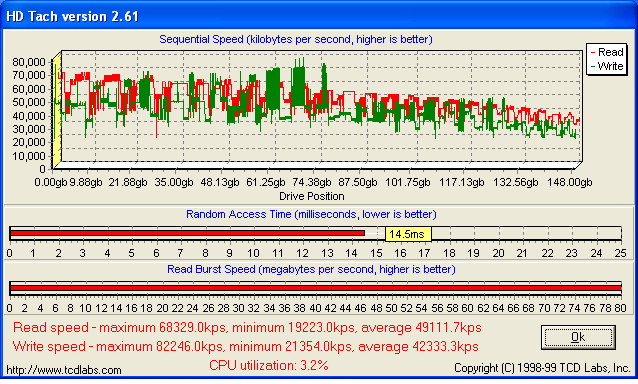Click the yellow left wall of the chart
The height and width of the screenshot is (384, 638).
point(57,110)
